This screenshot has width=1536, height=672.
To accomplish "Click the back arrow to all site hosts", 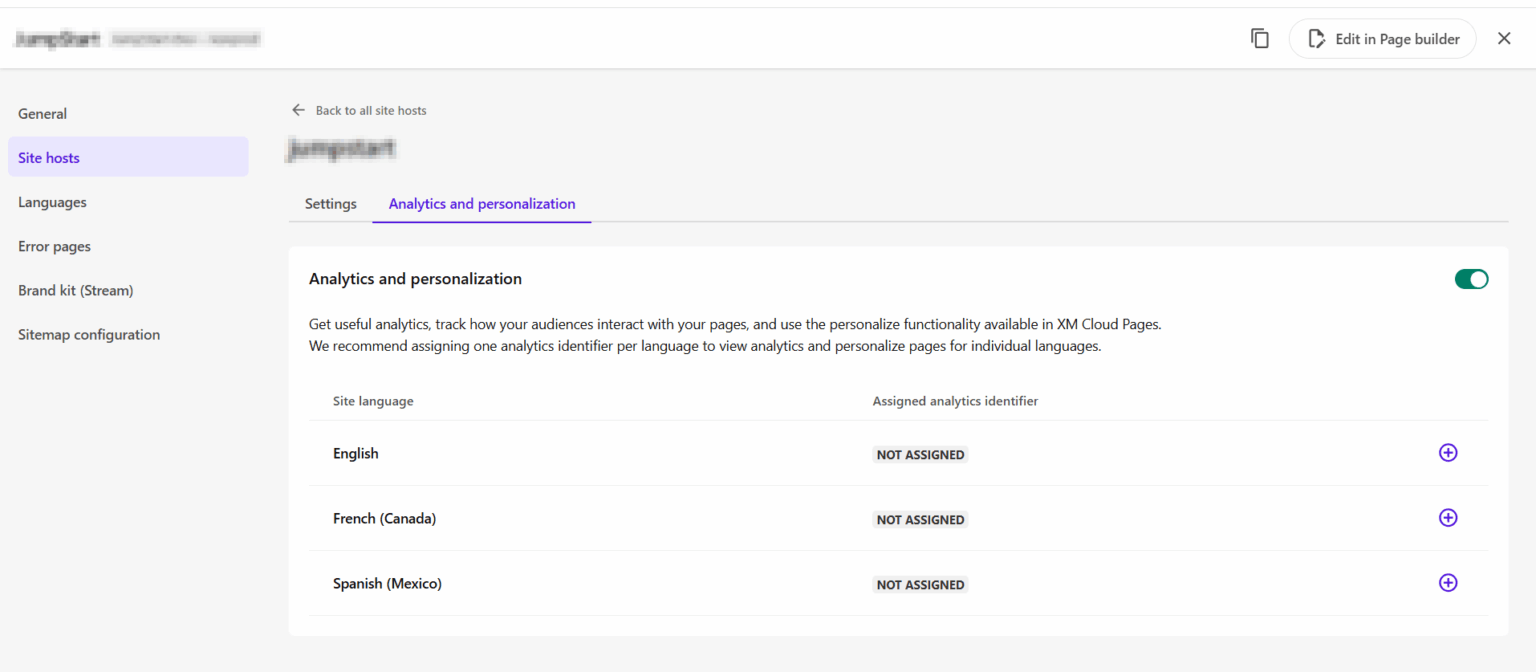I will pos(298,110).
